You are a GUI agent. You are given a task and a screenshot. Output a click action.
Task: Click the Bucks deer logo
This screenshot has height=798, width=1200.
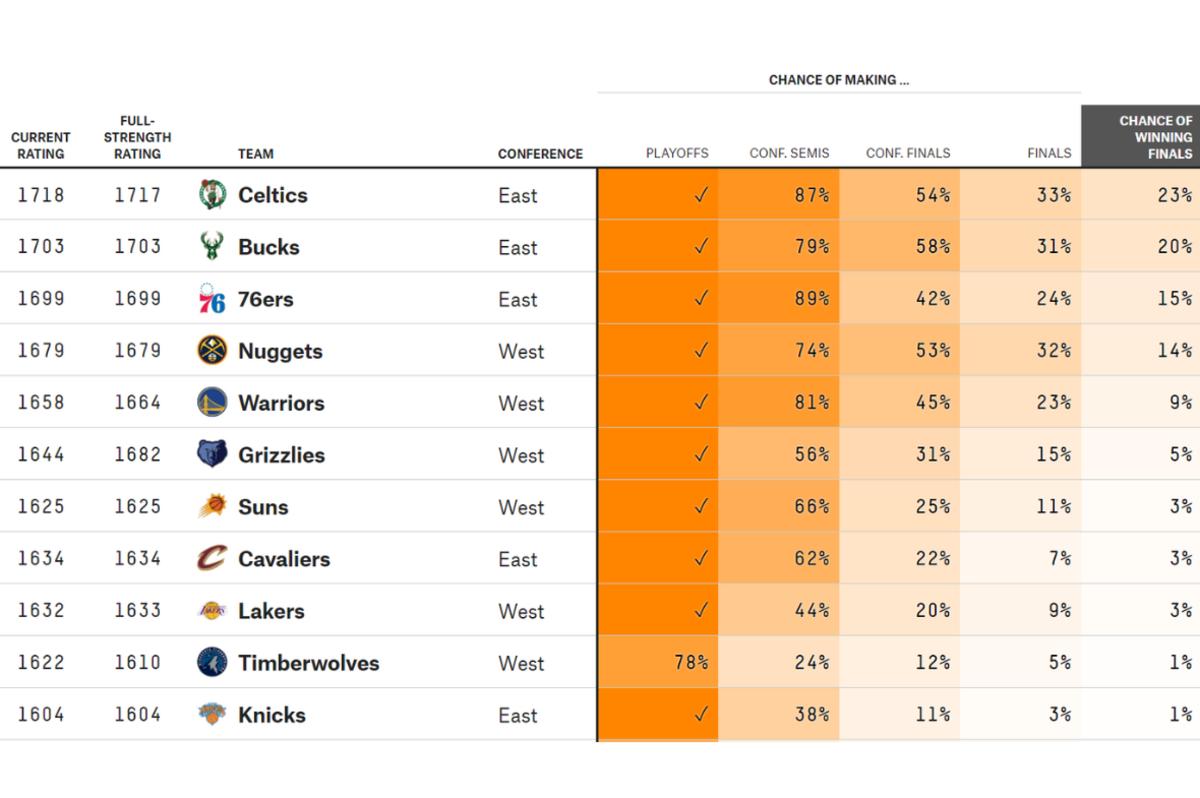coord(212,247)
